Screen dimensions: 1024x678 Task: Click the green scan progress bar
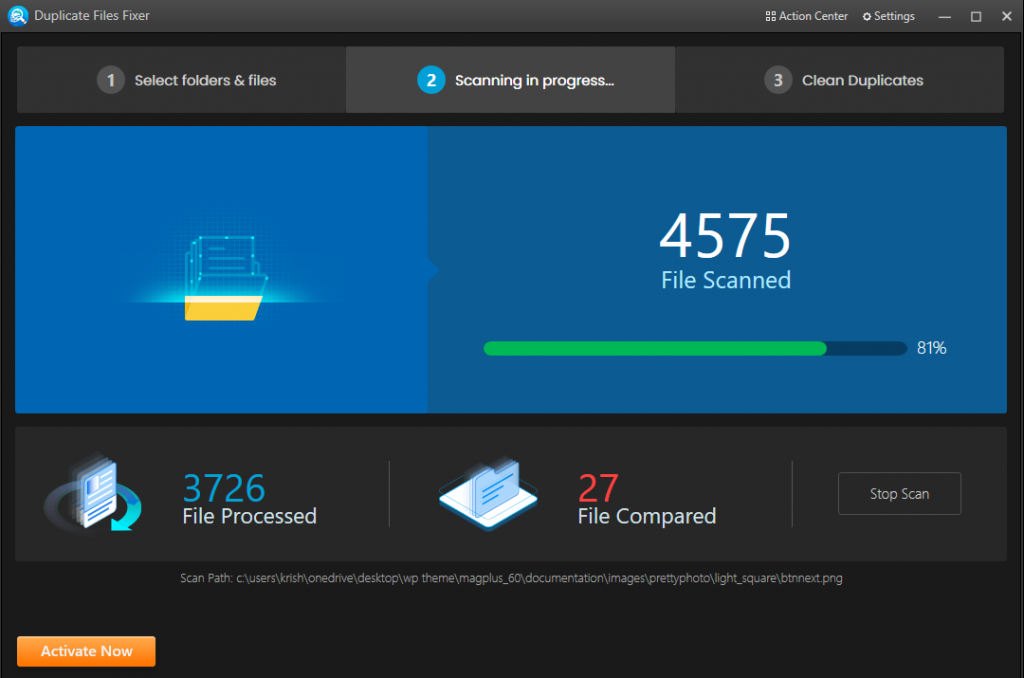[695, 348]
